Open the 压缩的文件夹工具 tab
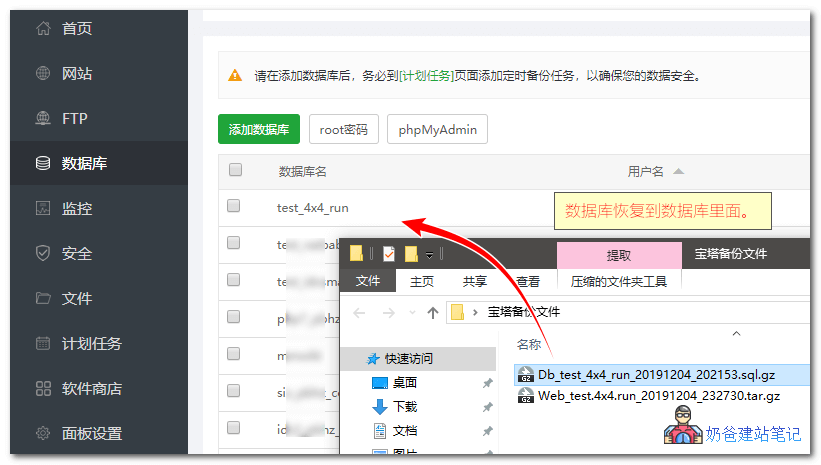This screenshot has width=821, height=465. [x=619, y=282]
